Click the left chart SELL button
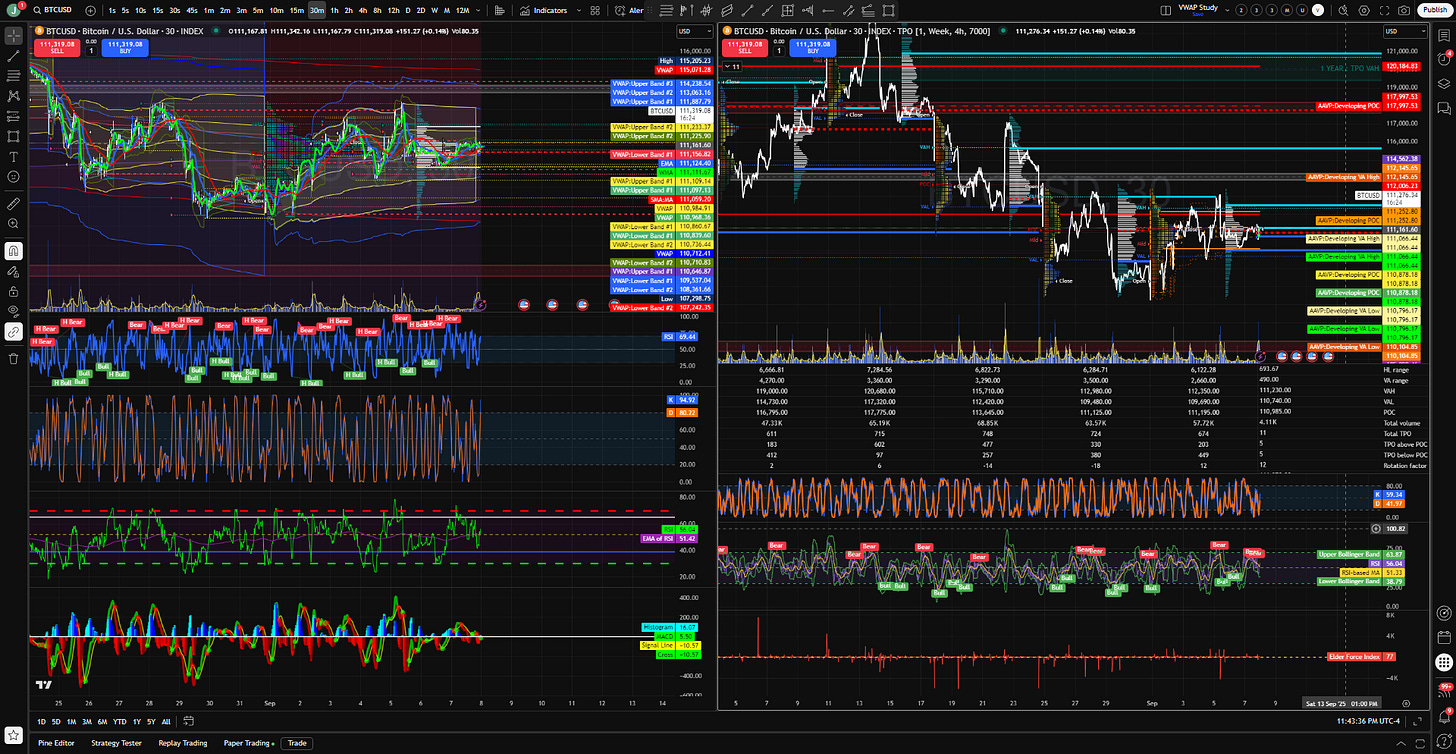Screen dimensions: 1456x754 [57, 48]
